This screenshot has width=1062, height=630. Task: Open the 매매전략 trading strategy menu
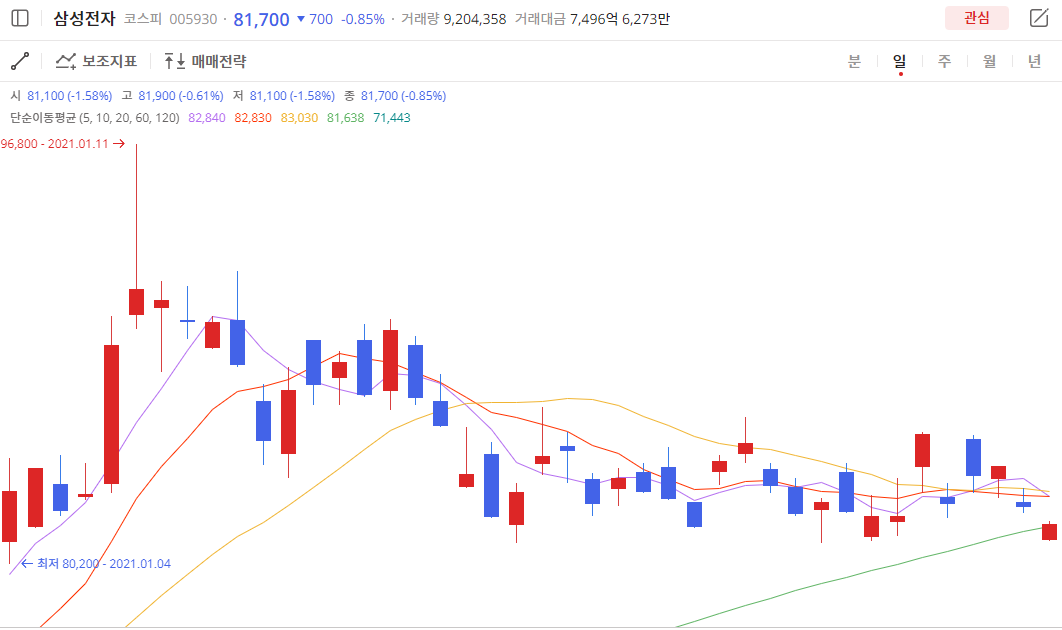click(205, 61)
